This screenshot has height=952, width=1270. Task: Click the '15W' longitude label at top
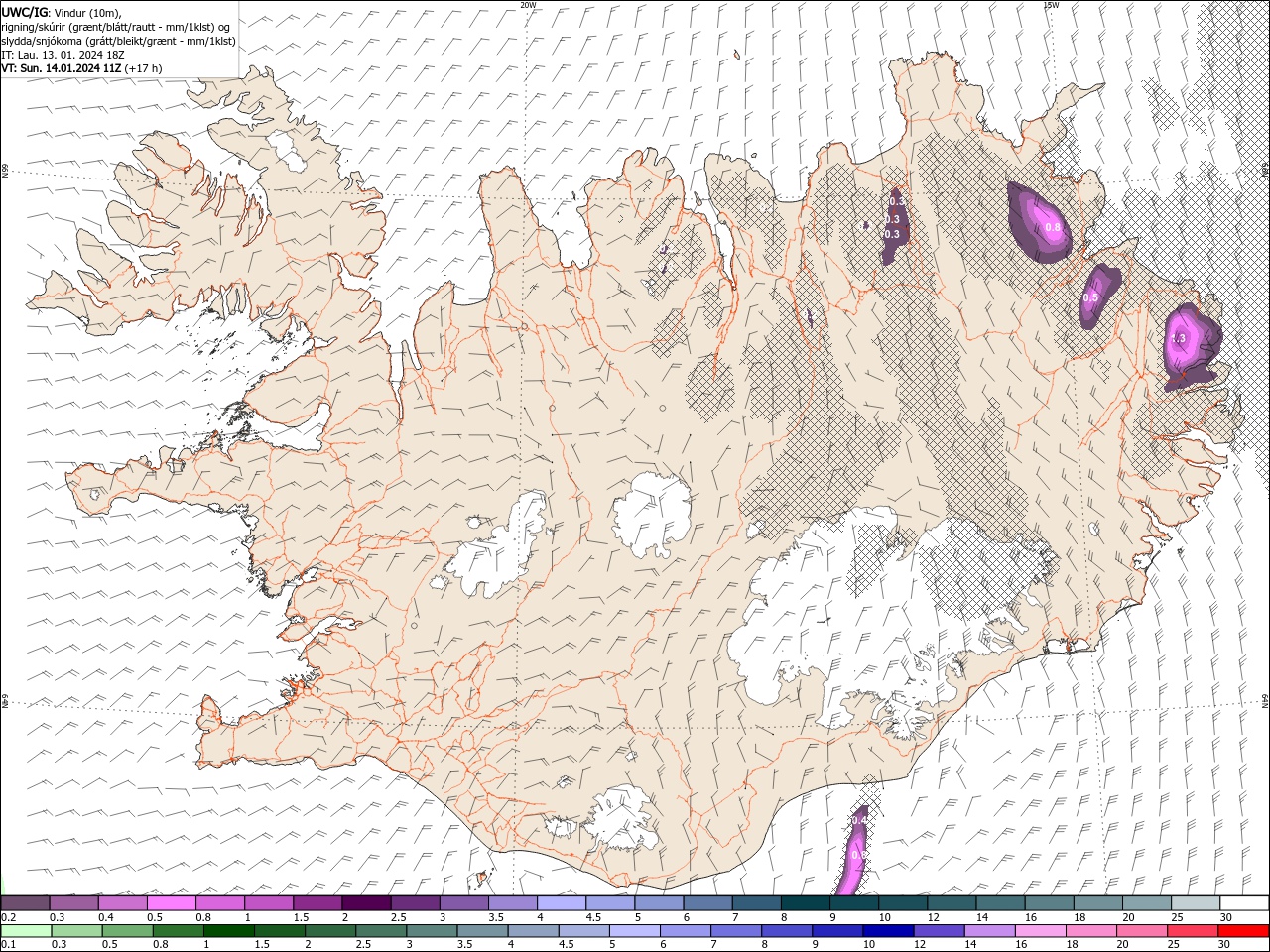(1051, 5)
